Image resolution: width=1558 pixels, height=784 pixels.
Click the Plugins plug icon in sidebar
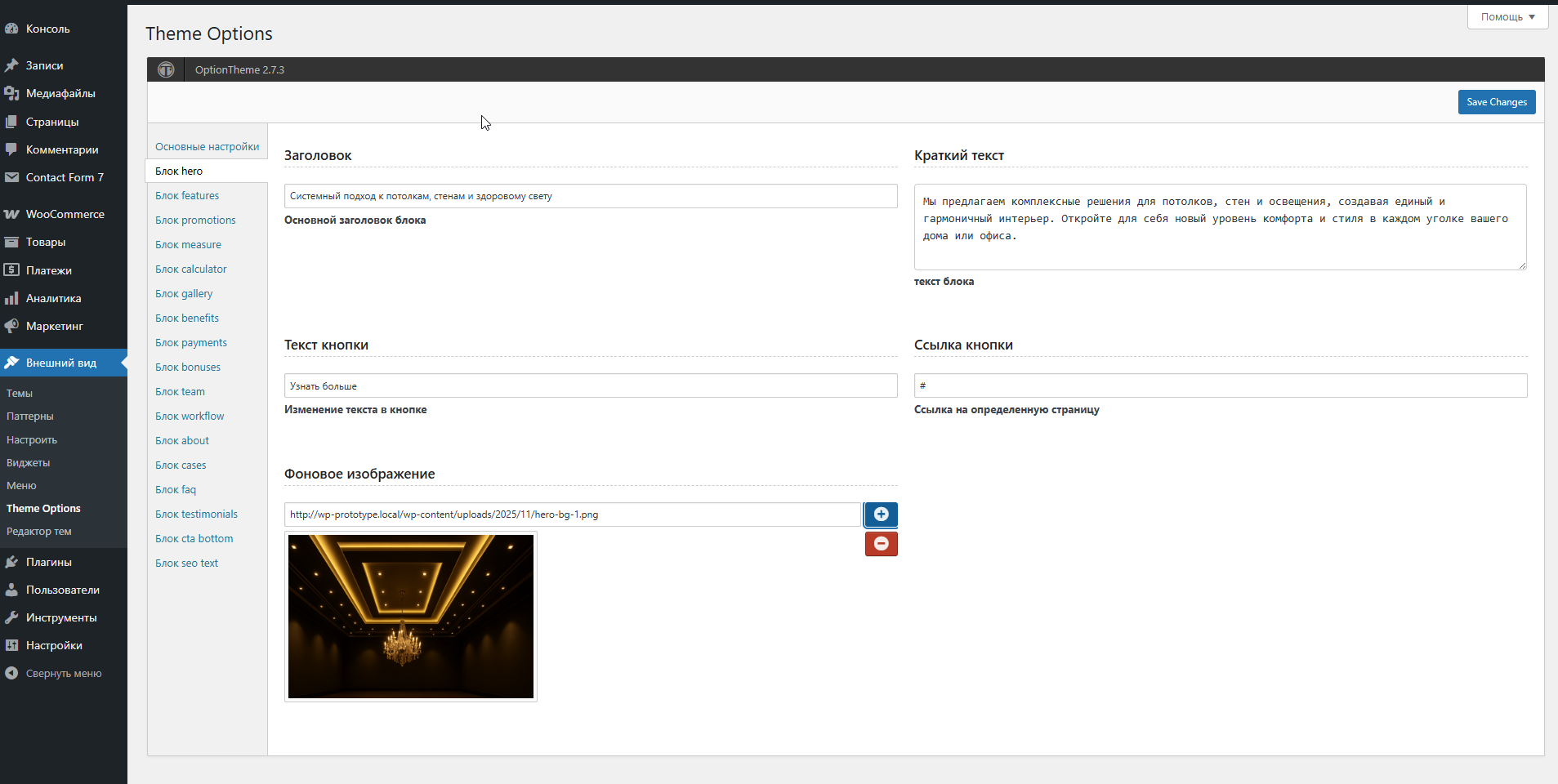[11, 562]
